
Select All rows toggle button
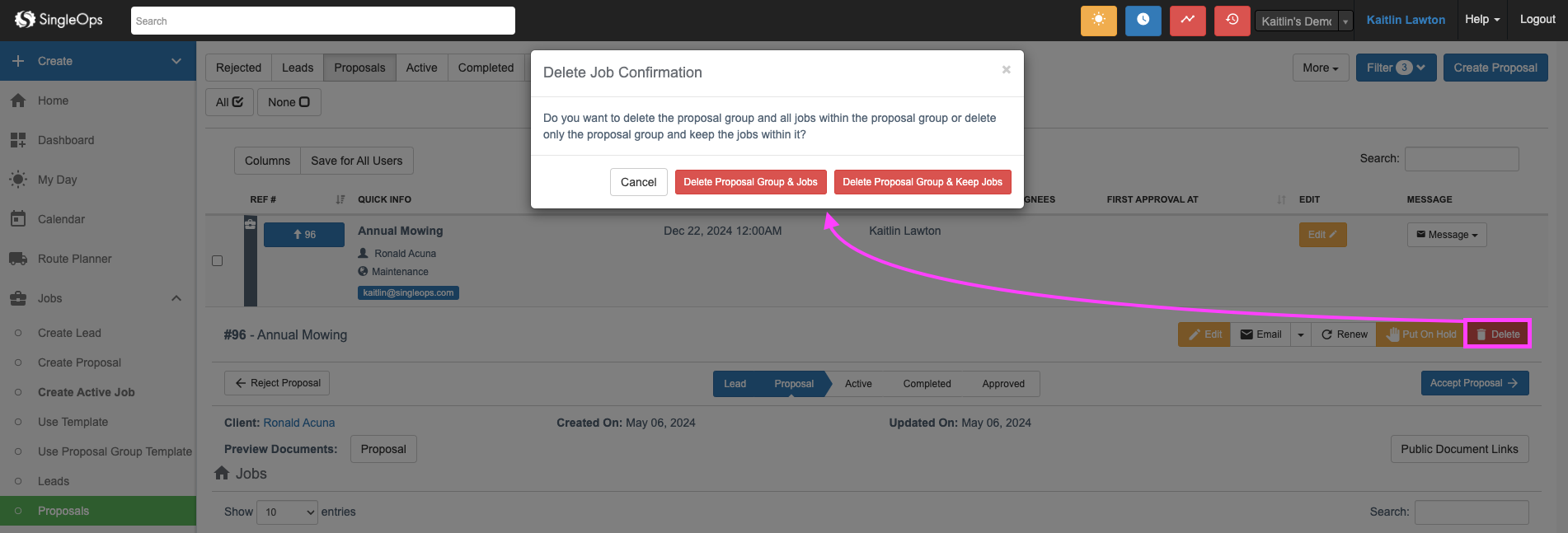(229, 102)
